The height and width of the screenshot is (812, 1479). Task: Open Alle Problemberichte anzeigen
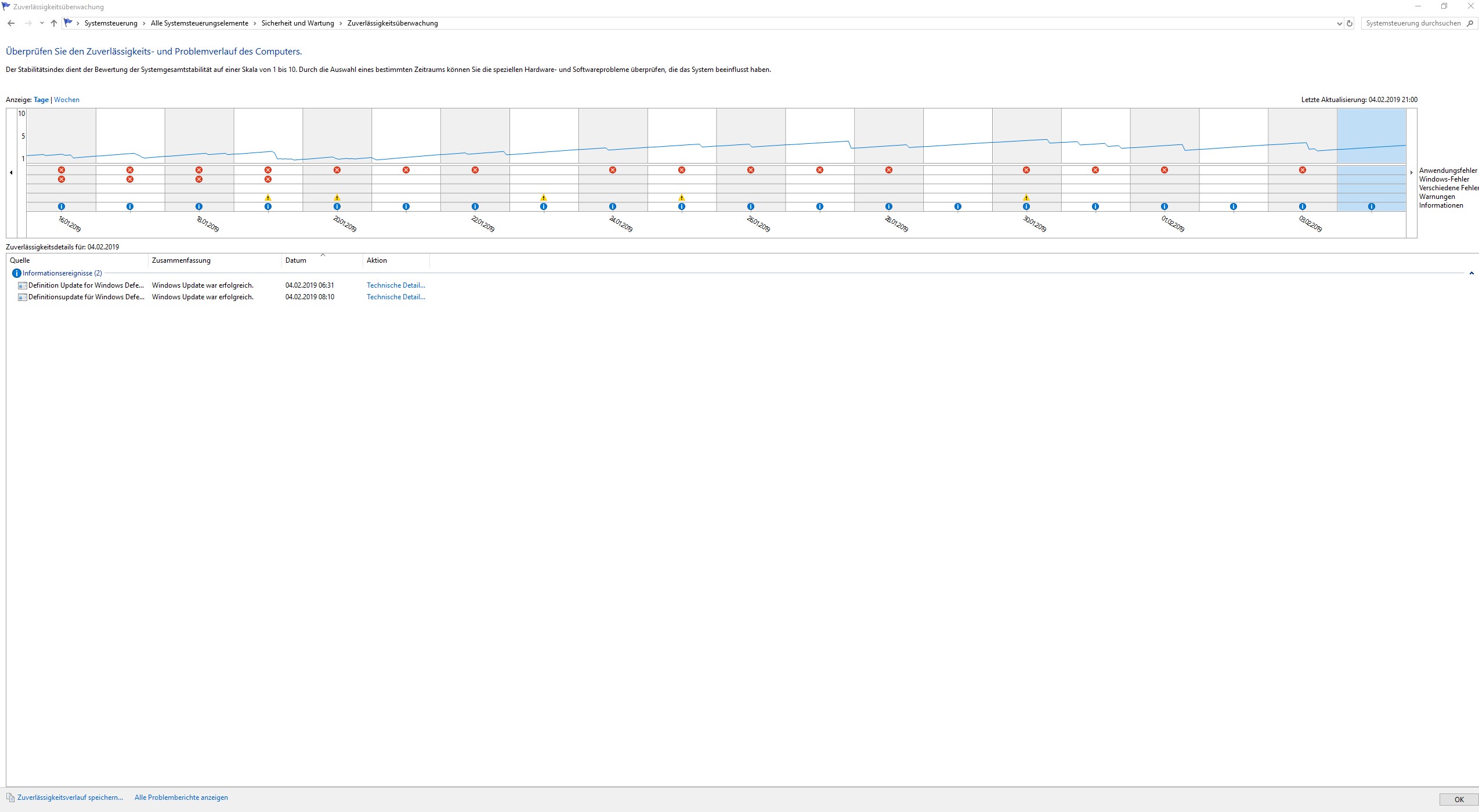[x=181, y=797]
